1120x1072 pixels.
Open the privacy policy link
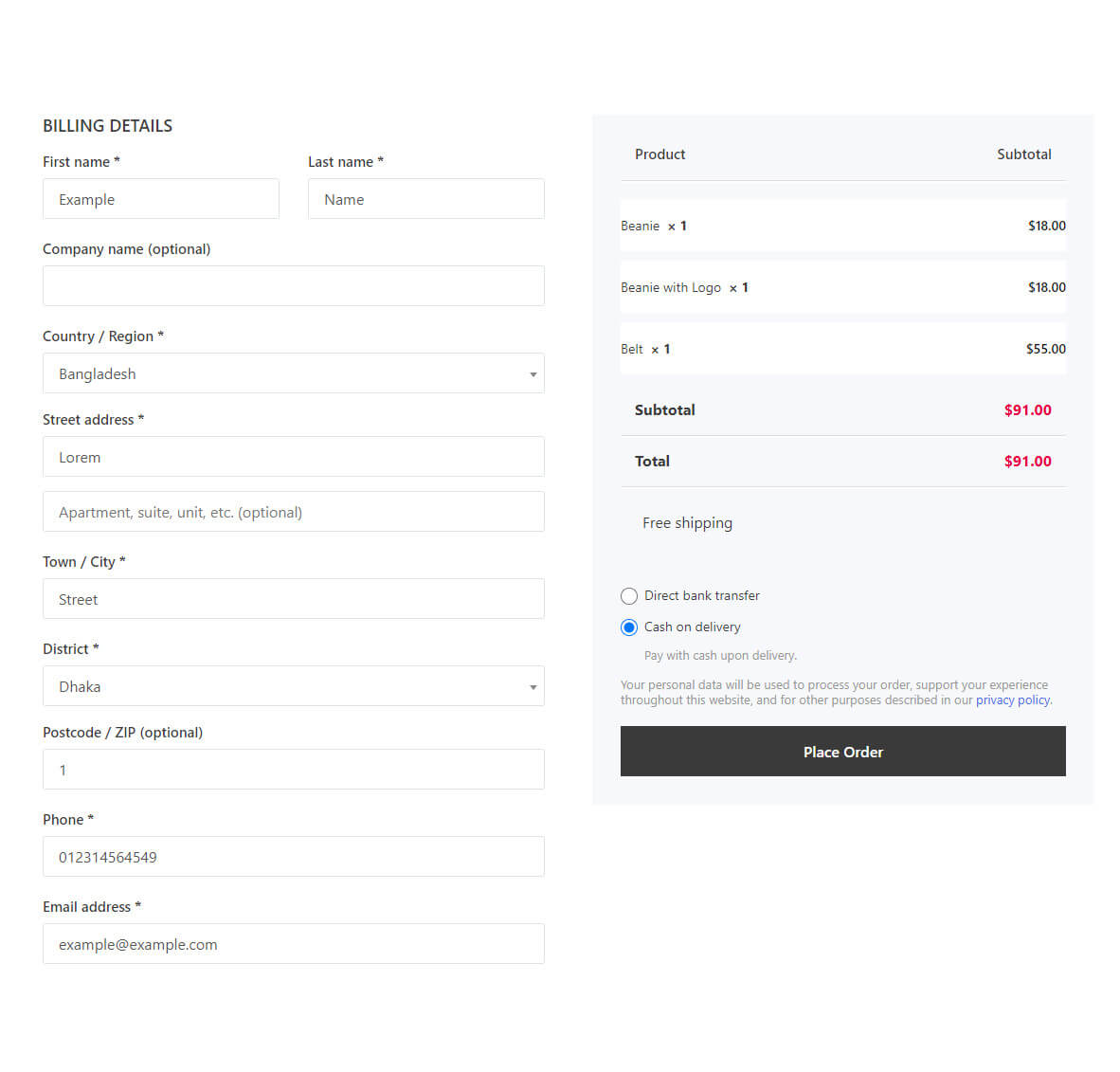click(x=1013, y=700)
